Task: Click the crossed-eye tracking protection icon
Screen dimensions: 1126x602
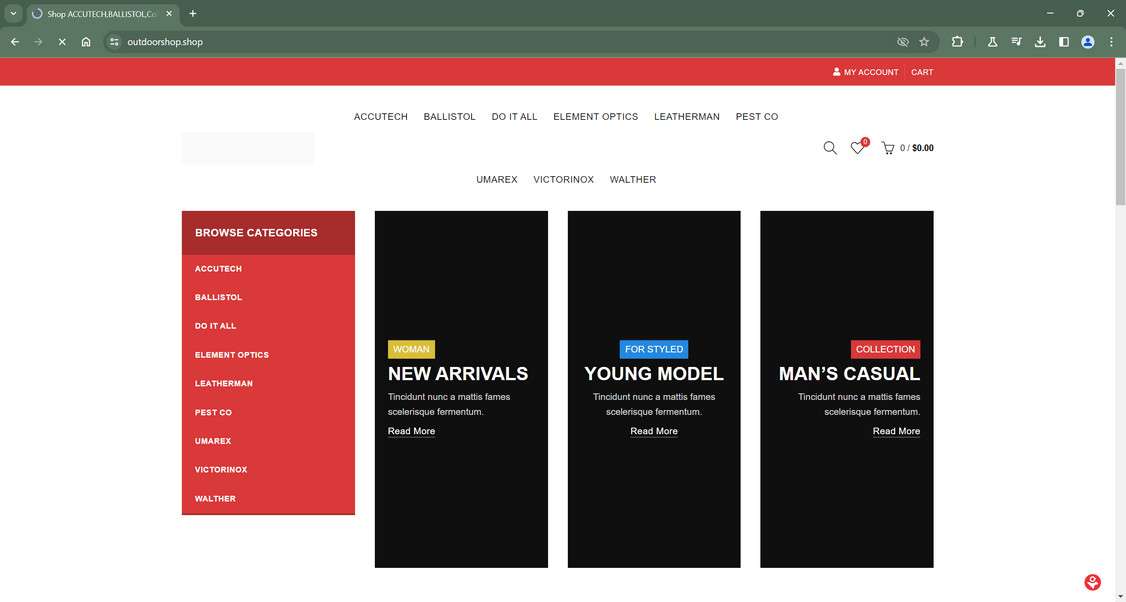Action: (903, 42)
